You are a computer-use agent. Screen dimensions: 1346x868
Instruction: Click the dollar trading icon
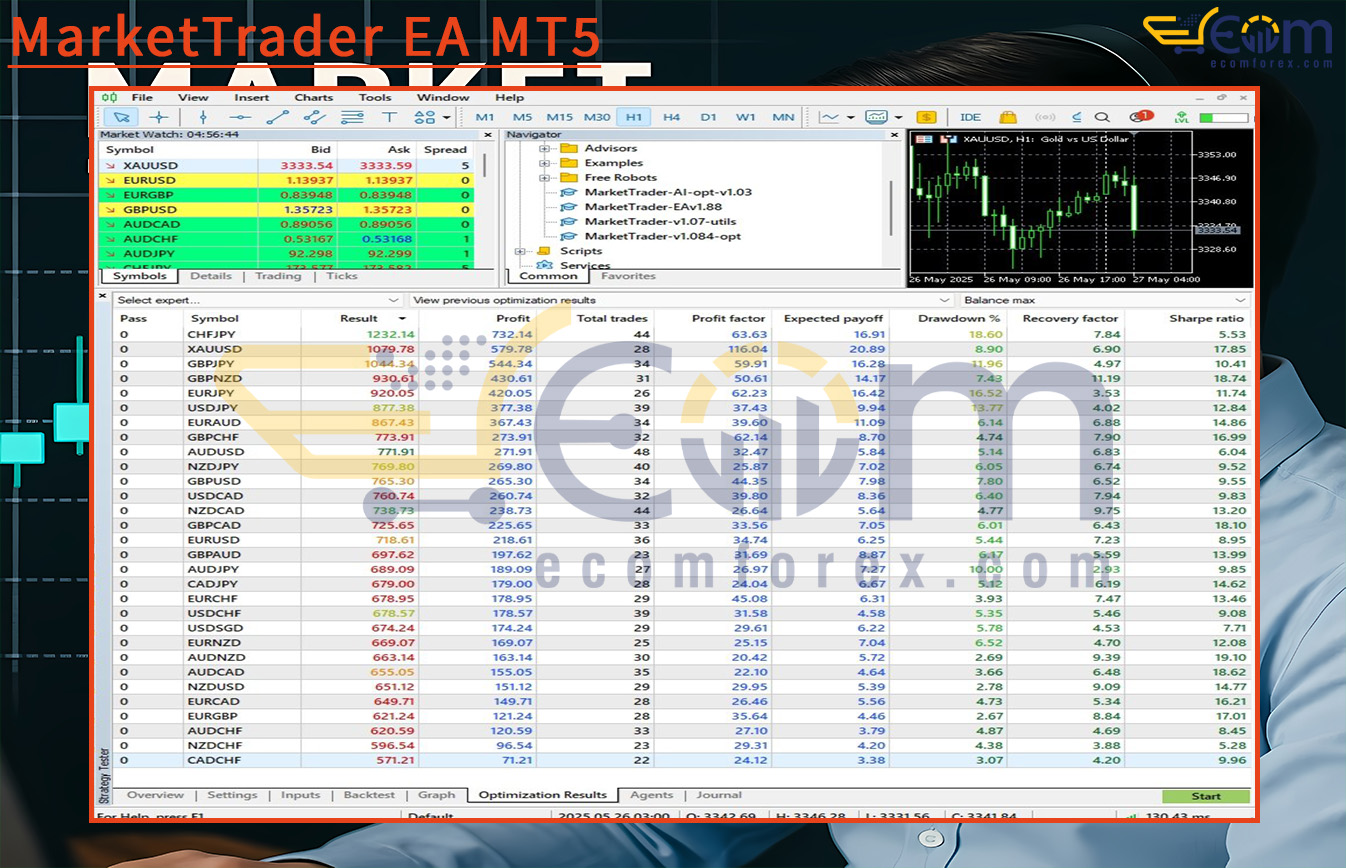[x=926, y=117]
